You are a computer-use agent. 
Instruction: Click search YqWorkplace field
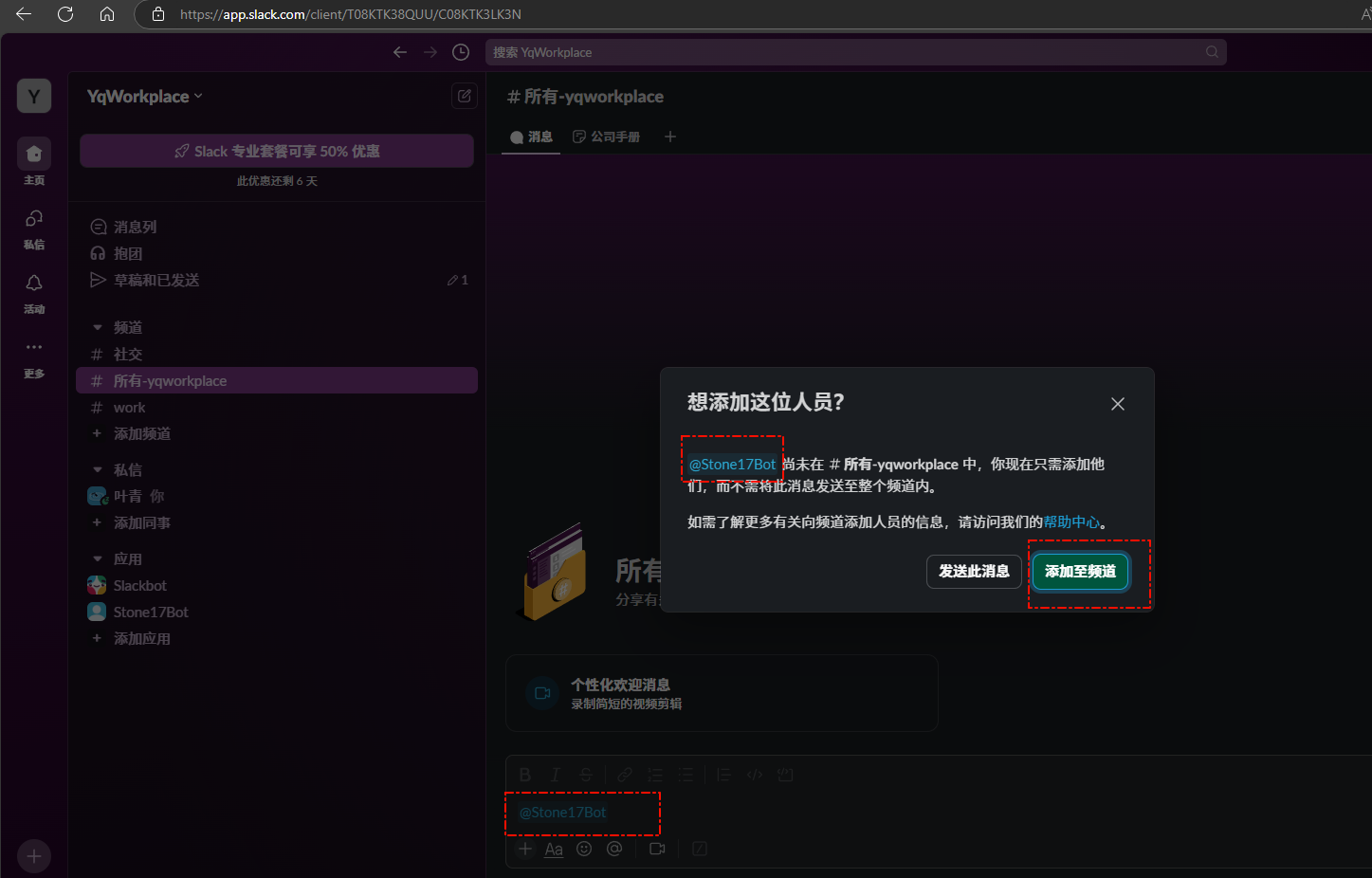[x=855, y=52]
